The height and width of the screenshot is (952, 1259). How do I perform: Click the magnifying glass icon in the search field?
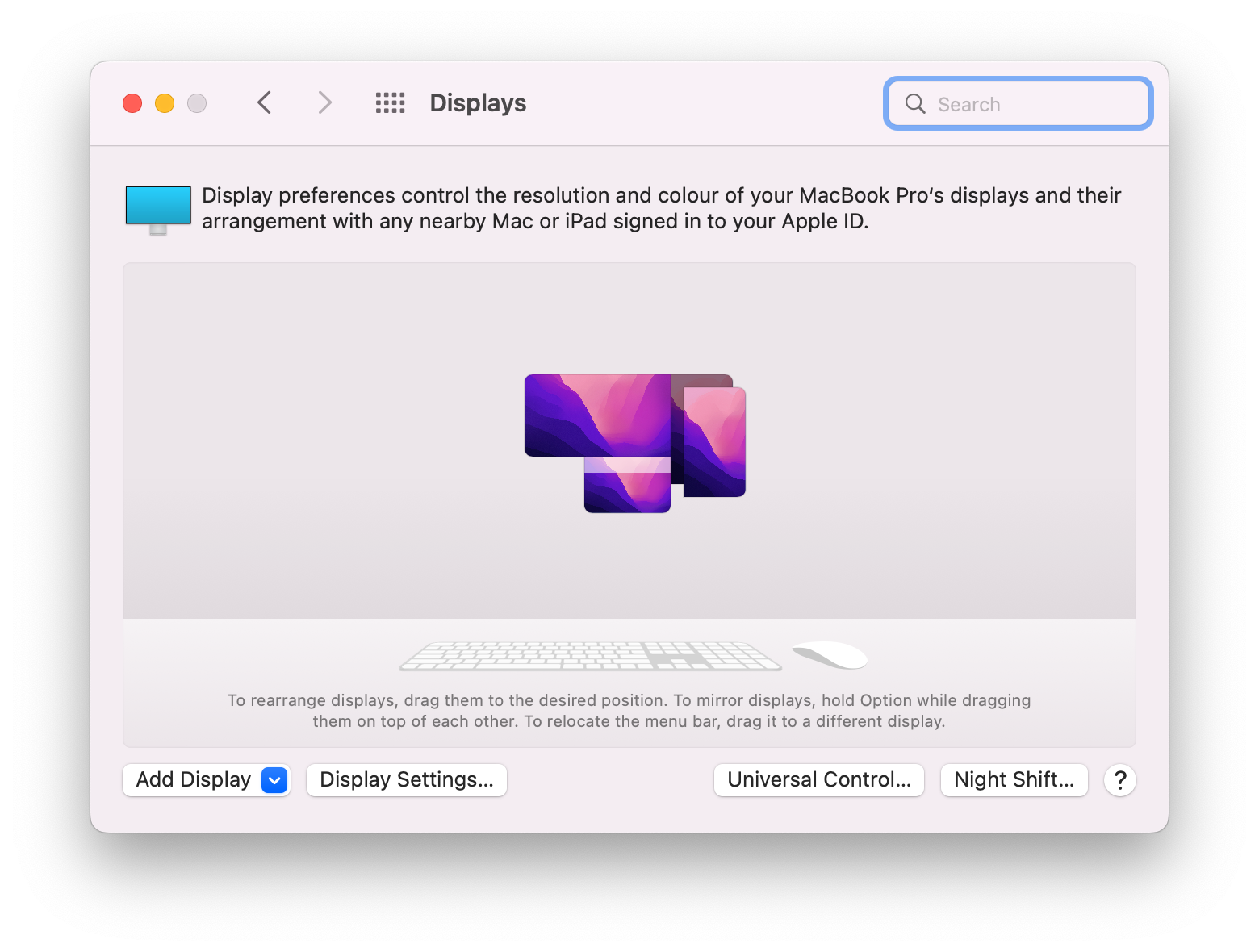click(914, 103)
